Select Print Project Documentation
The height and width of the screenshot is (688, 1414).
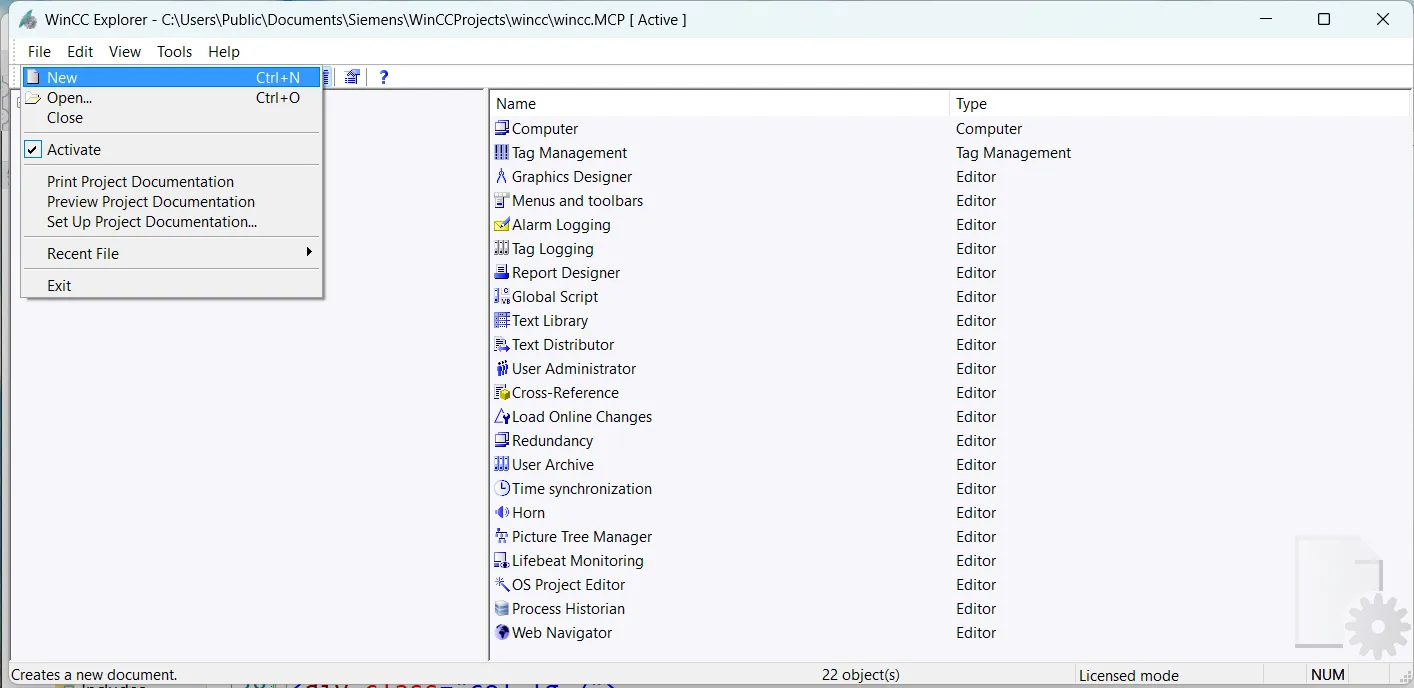(x=171, y=181)
